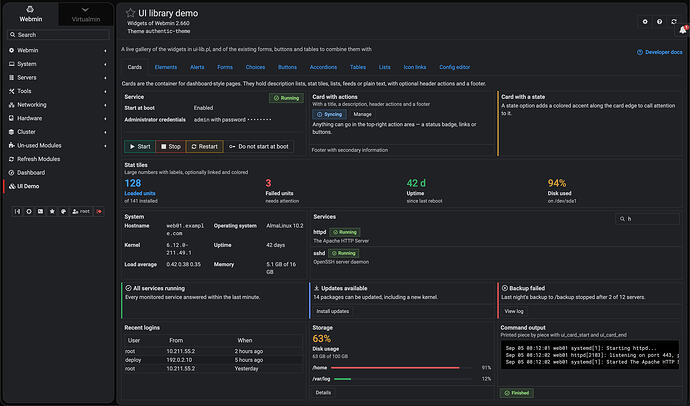Expand the Un-used Modules menu arrow
Viewport: 690px width, 406px height.
[x=105, y=146]
